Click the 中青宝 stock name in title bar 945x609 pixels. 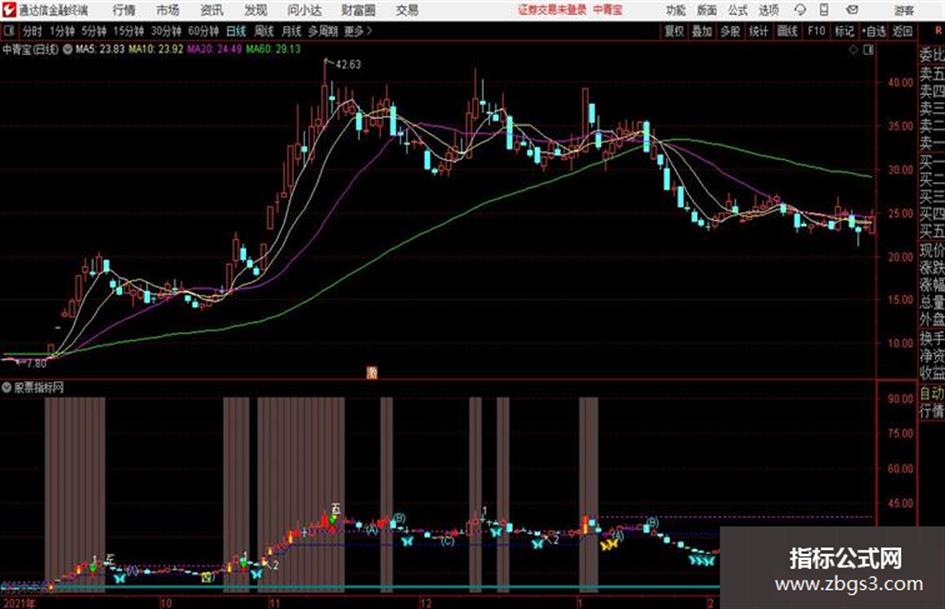(x=608, y=10)
